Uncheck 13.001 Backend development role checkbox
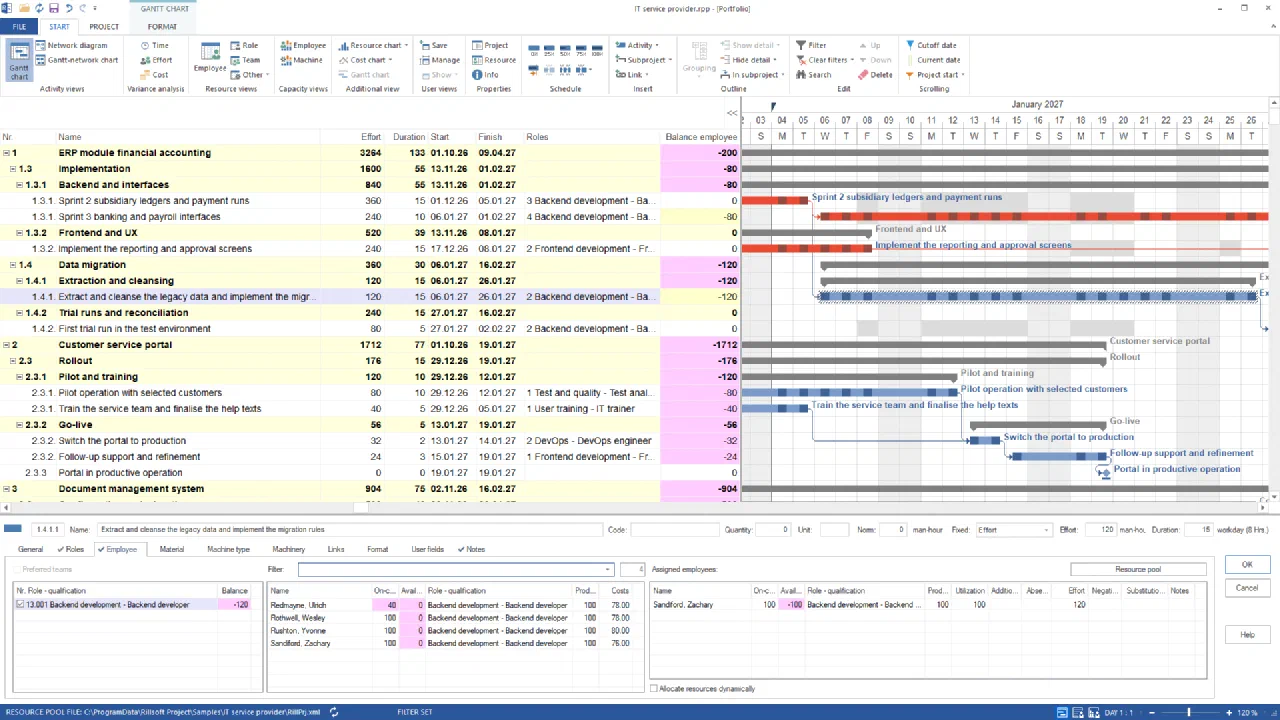This screenshot has height=720, width=1280. (x=20, y=605)
